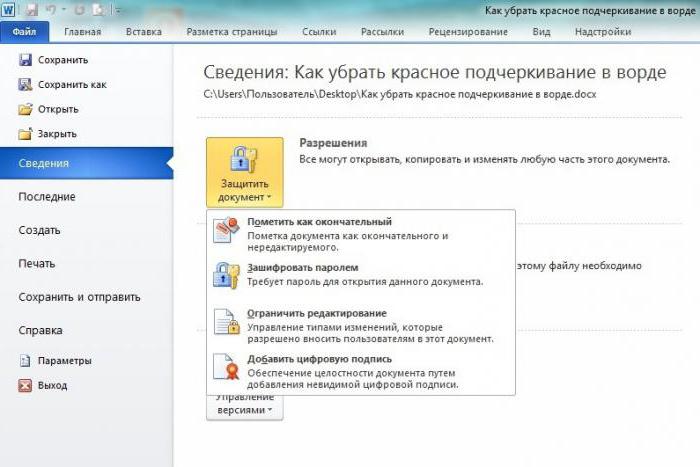The image size is (700, 467).
Task: Select Сведения in the backstage sidebar
Action: 87,163
